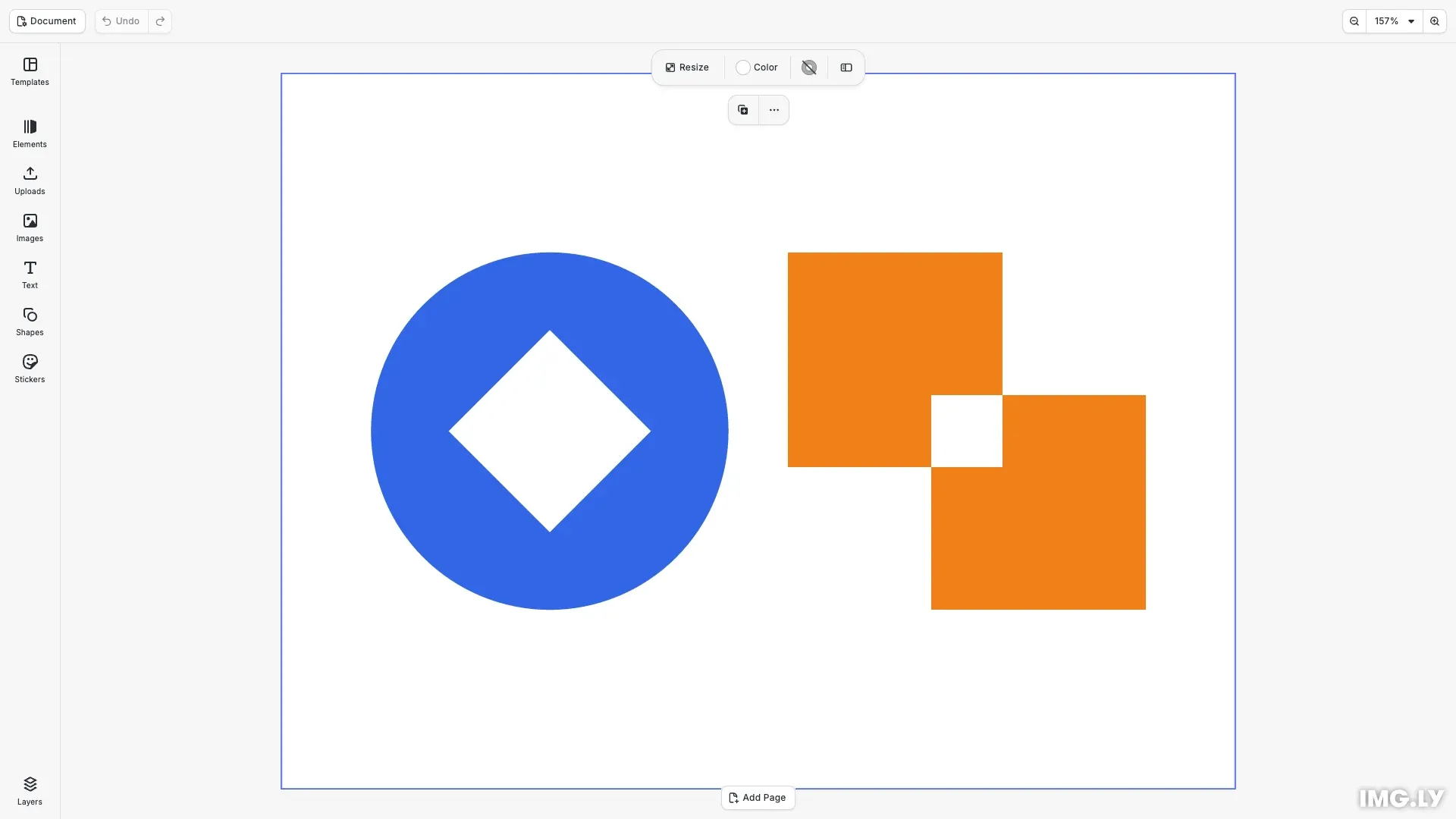Click the Undo button
The height and width of the screenshot is (819, 1456).
click(x=121, y=21)
